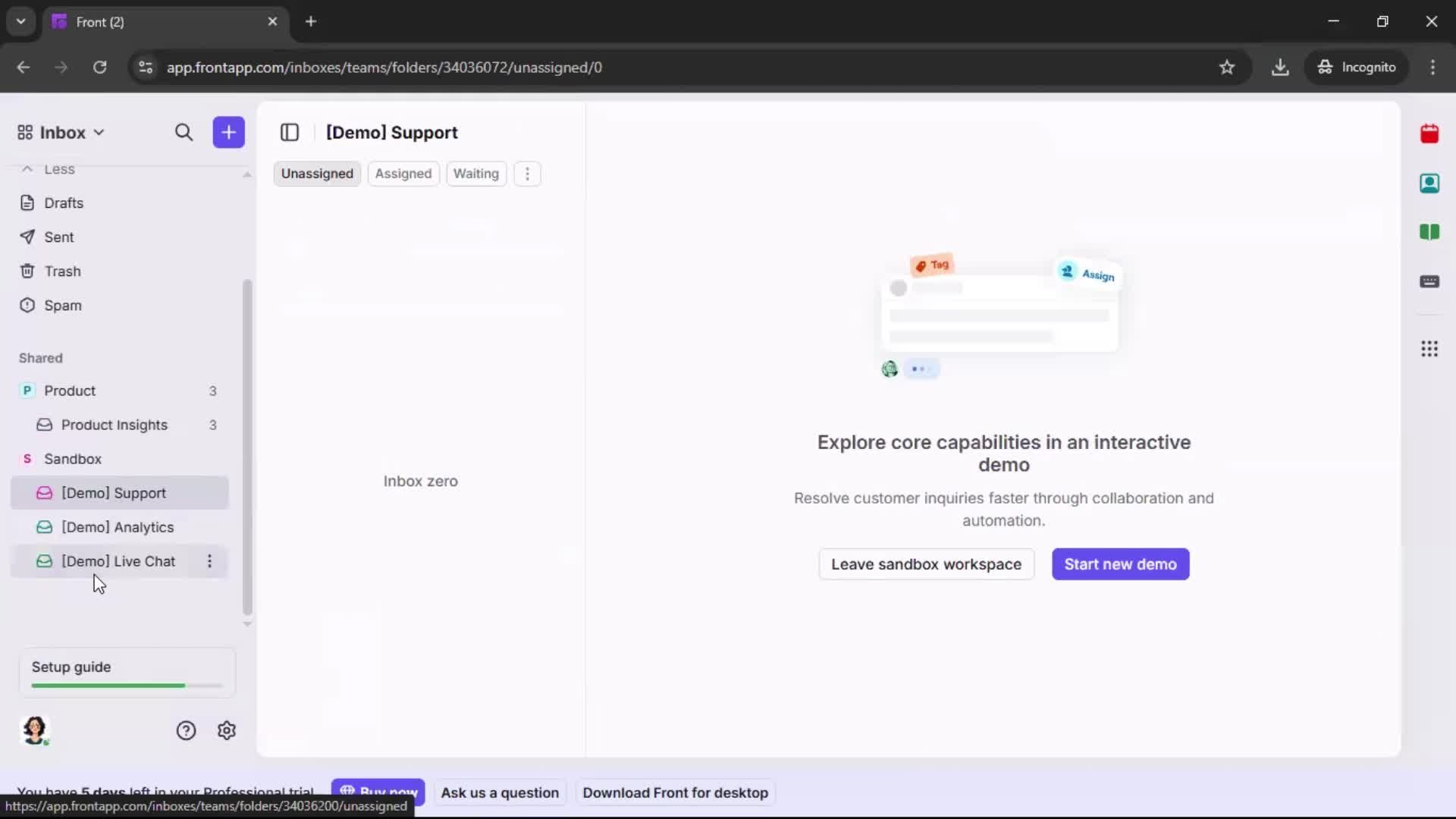Open Help question mark icon
The width and height of the screenshot is (1456, 819).
point(186,730)
